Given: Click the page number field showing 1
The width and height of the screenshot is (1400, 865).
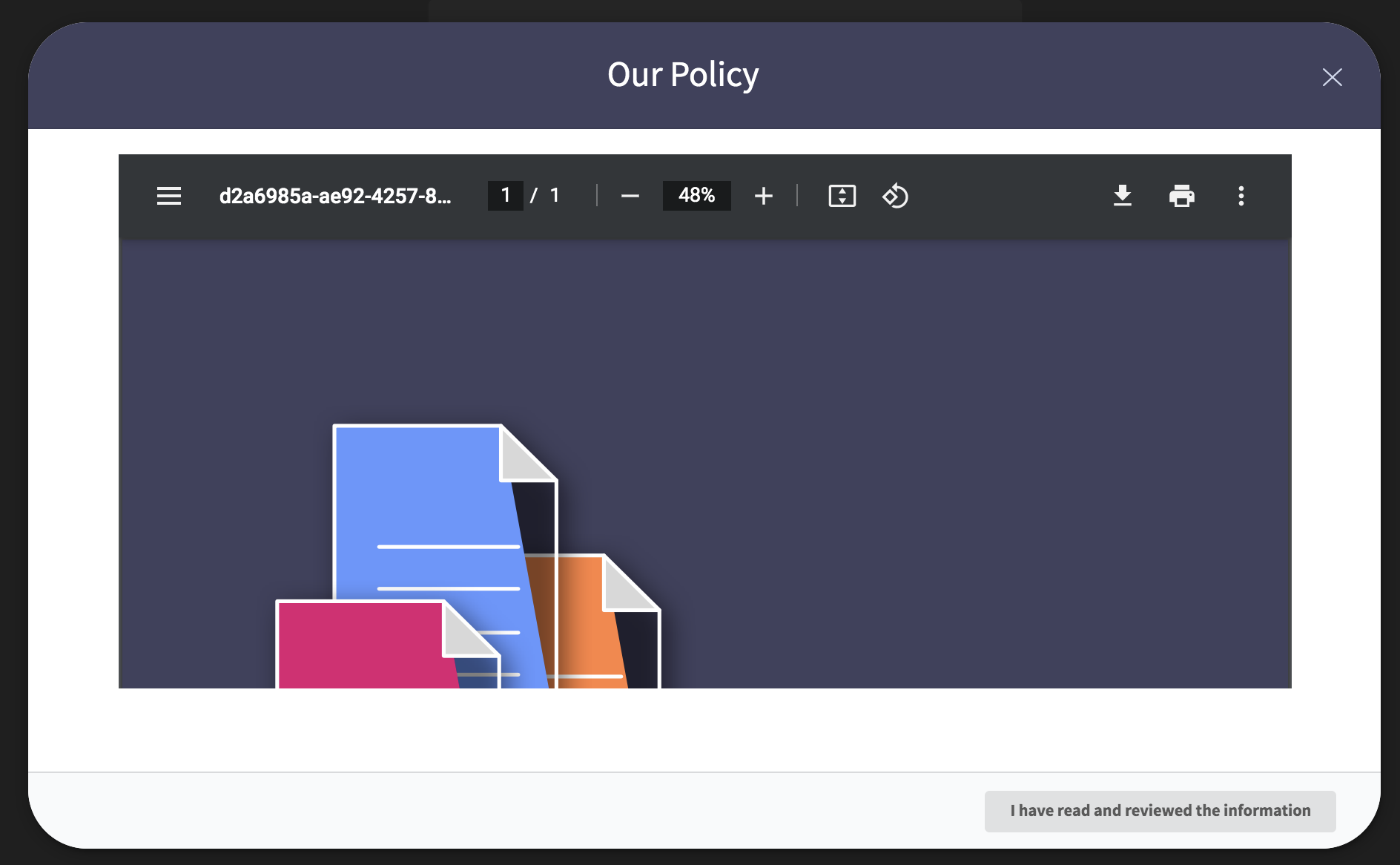Looking at the screenshot, I should coord(506,196).
